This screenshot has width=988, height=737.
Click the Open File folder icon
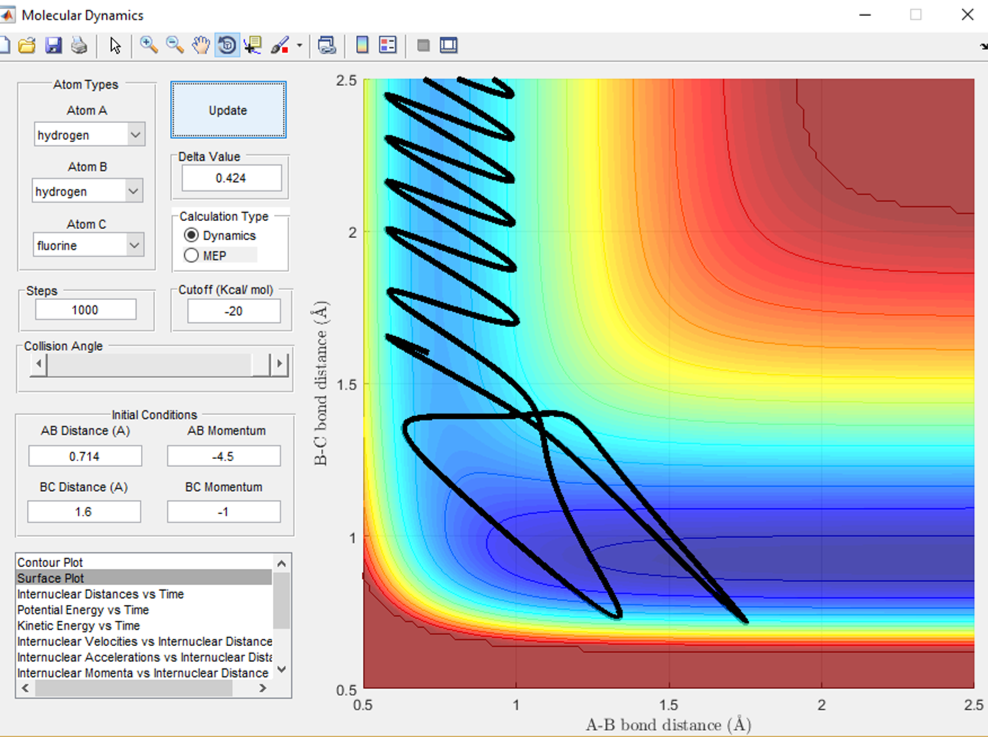[x=27, y=45]
